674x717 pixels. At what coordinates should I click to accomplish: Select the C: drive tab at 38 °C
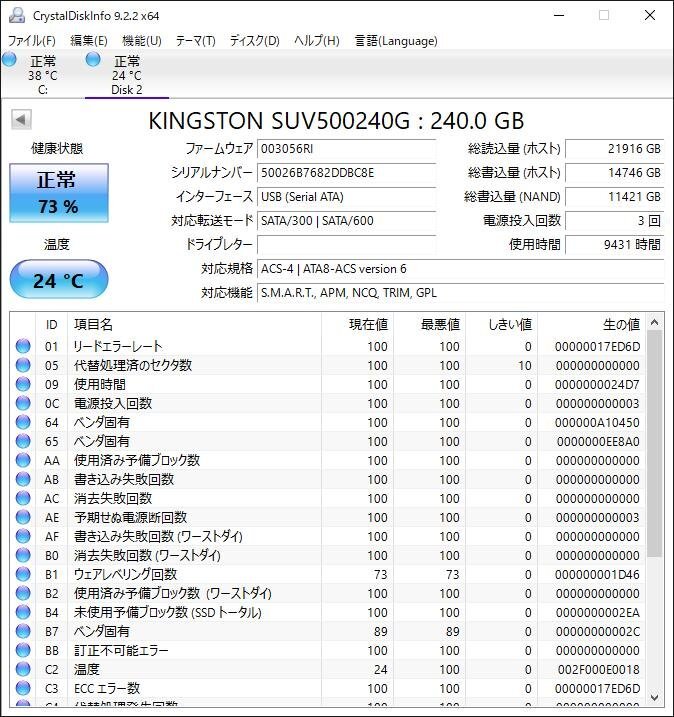(x=43, y=75)
